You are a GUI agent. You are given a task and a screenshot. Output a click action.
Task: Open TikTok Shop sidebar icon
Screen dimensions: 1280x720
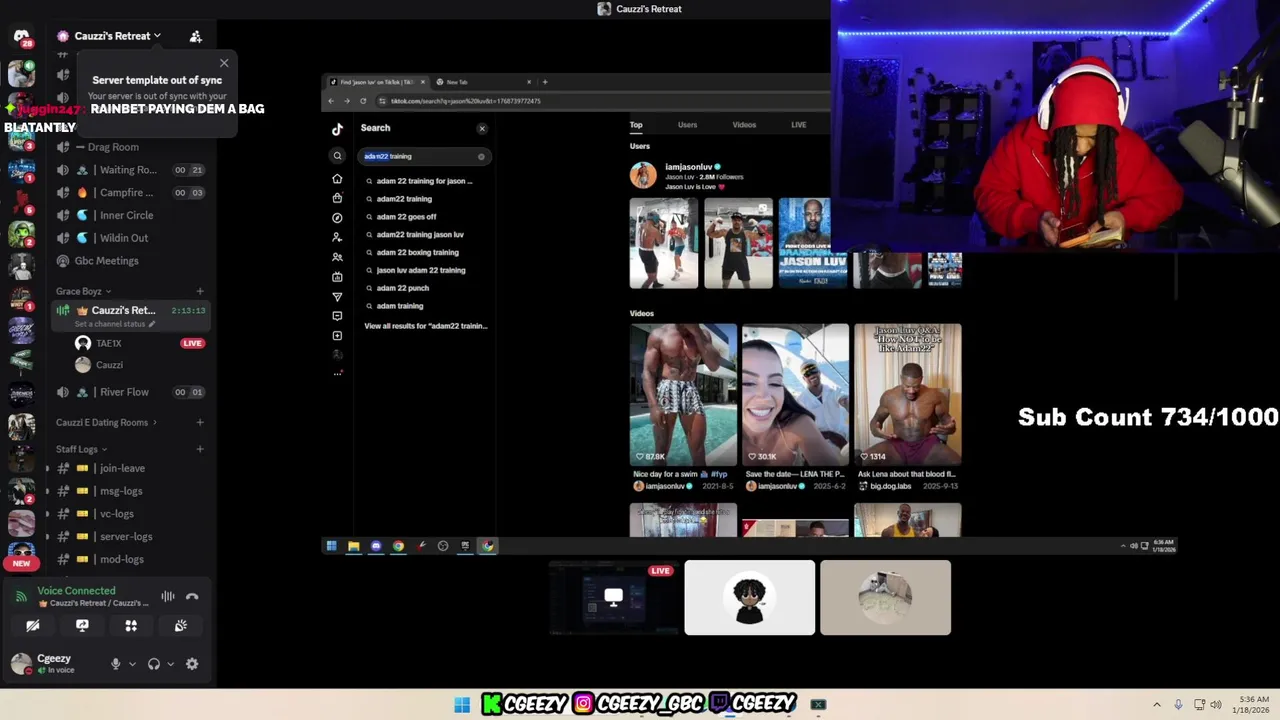point(337,198)
